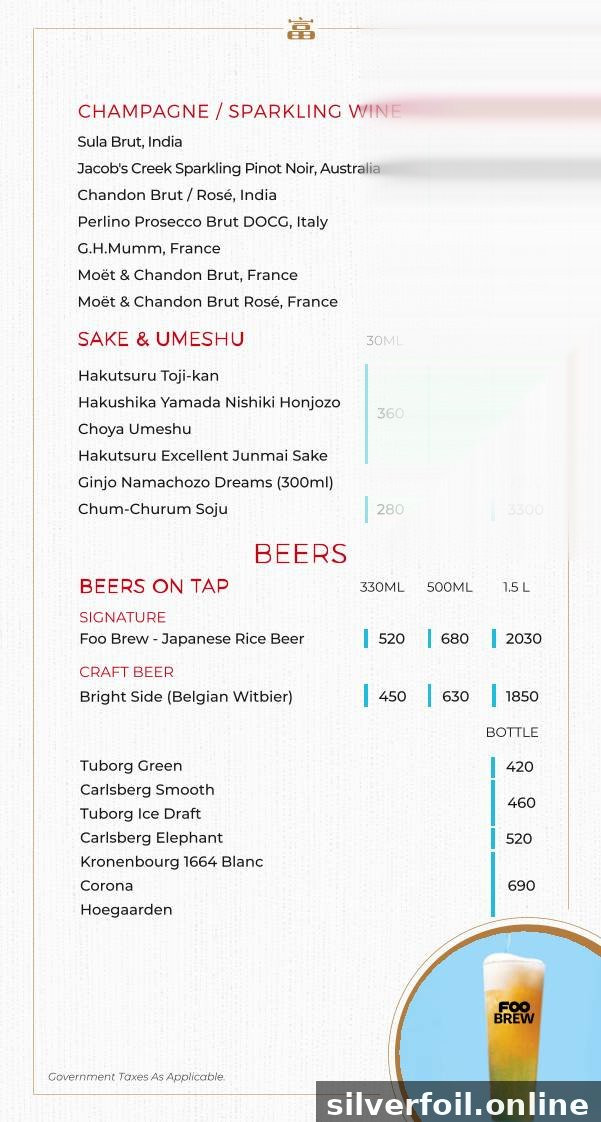Click Tuborg Green bottle price 420
Image resolution: width=601 pixels, height=1122 pixels.
(x=519, y=767)
